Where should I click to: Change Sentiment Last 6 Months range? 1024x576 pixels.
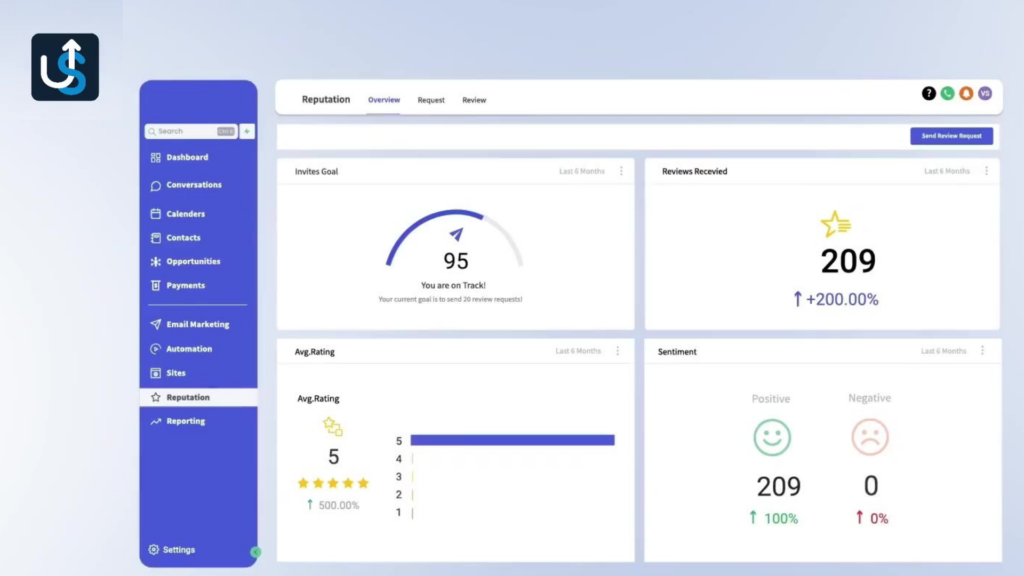tap(943, 351)
